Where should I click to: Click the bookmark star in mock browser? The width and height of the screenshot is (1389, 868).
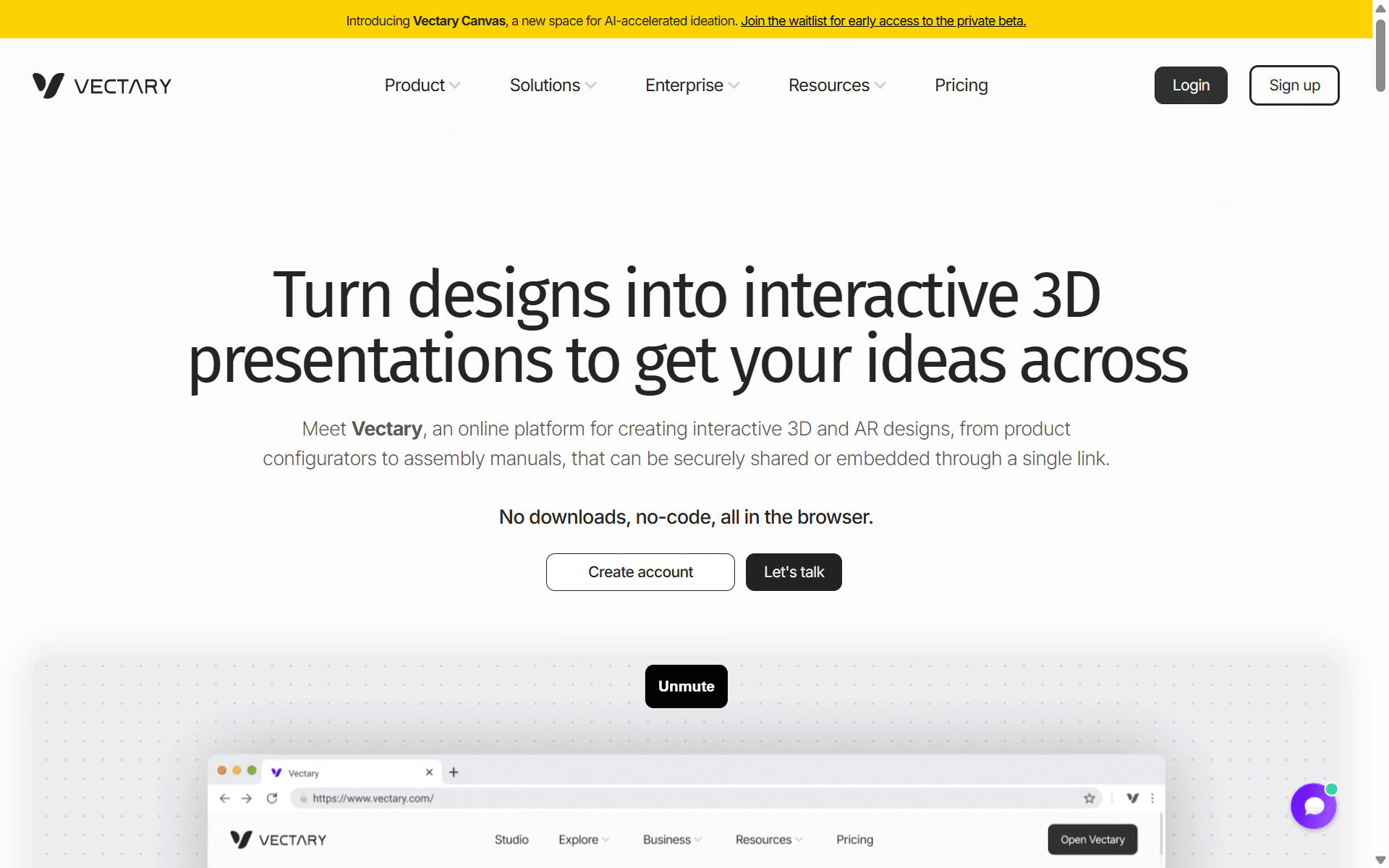pos(1089,799)
